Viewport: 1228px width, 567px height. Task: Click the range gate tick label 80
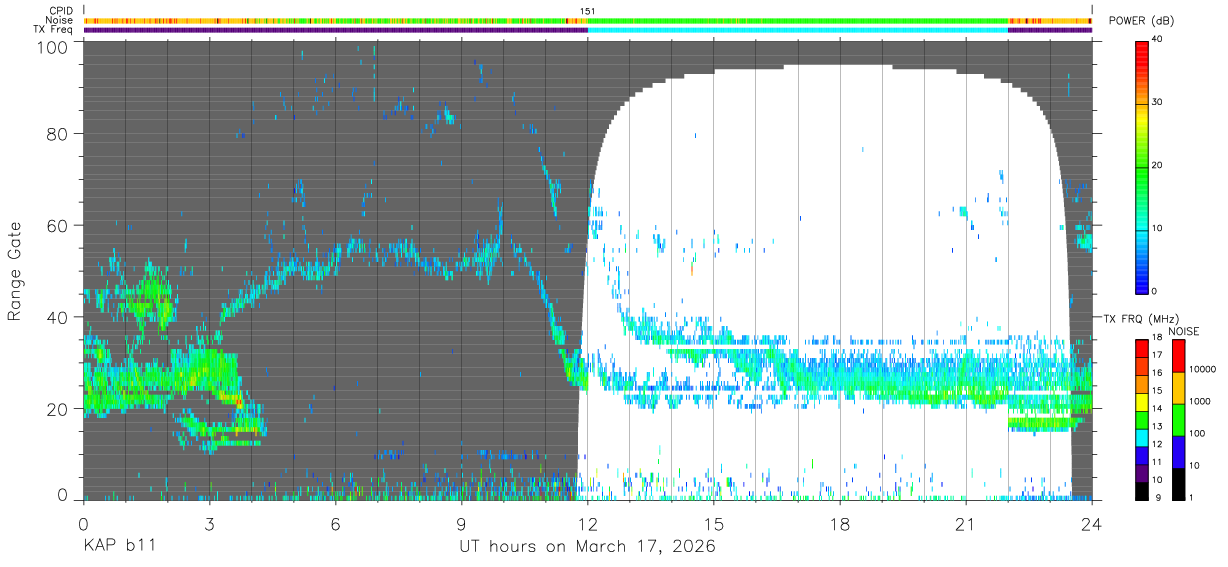point(58,134)
